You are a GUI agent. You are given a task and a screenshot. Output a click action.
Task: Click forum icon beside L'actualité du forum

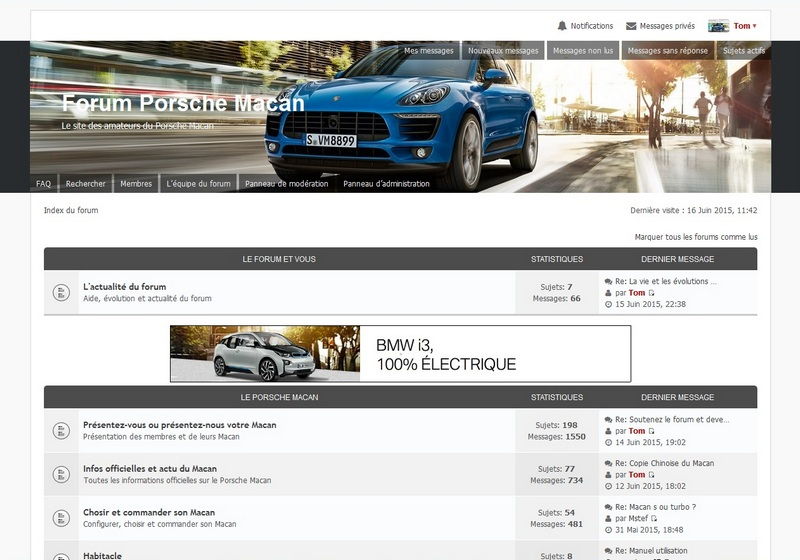[x=61, y=292]
